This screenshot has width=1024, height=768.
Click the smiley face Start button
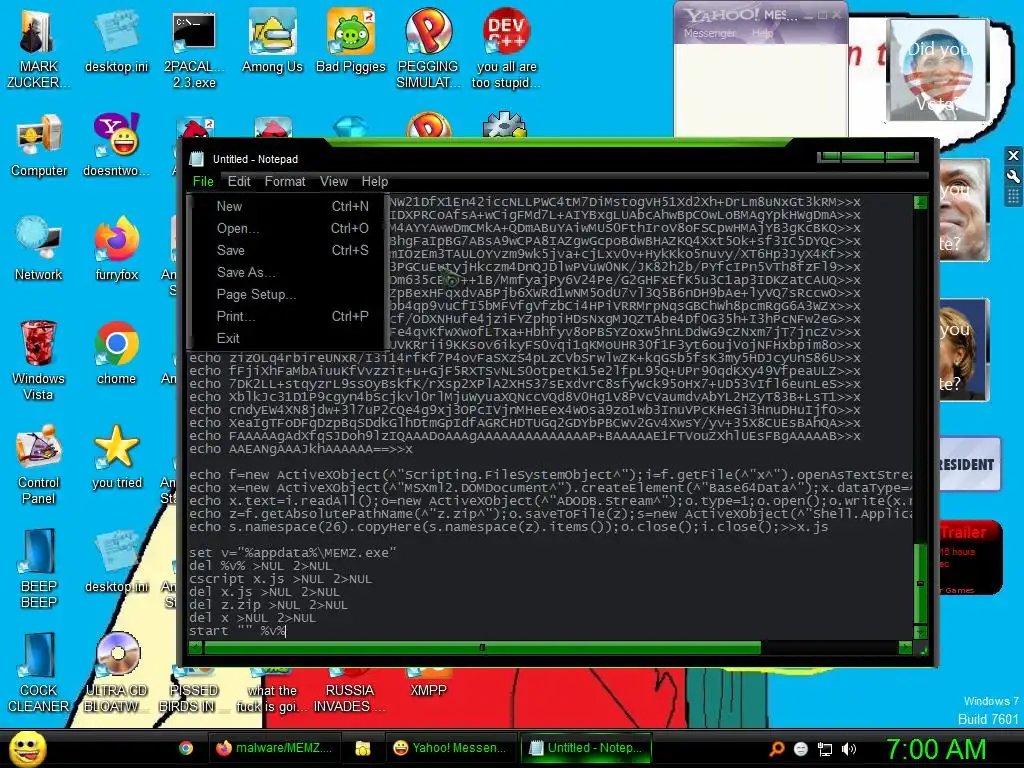pos(27,748)
